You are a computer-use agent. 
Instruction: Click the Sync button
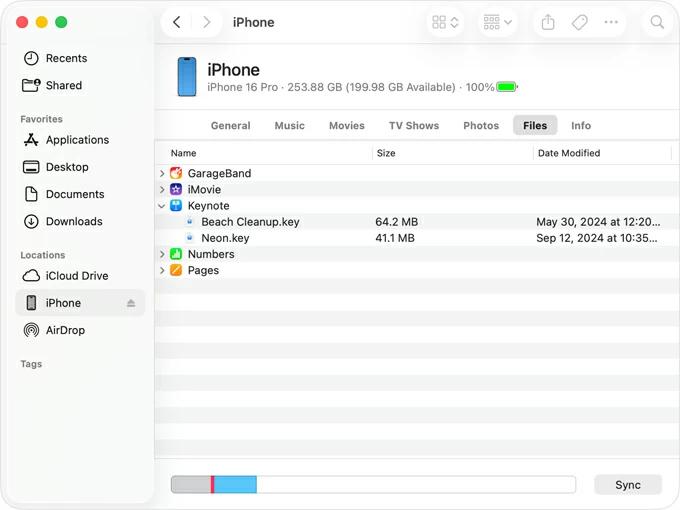point(628,485)
